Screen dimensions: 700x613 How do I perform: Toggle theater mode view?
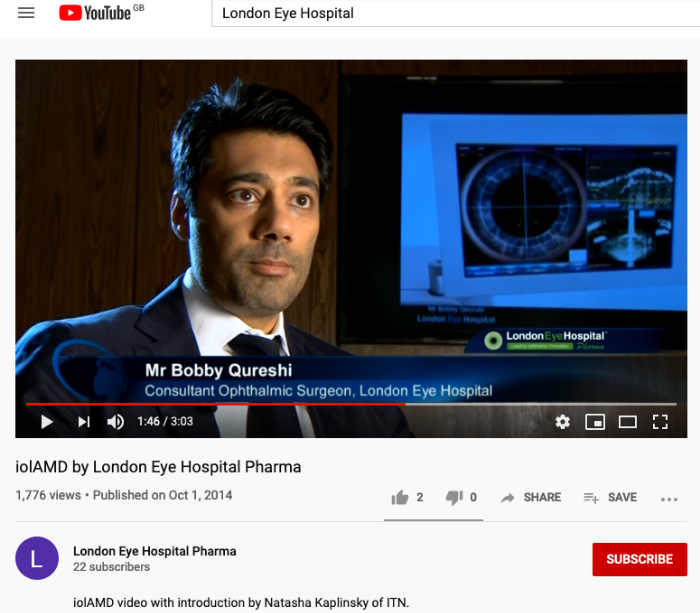(x=628, y=422)
